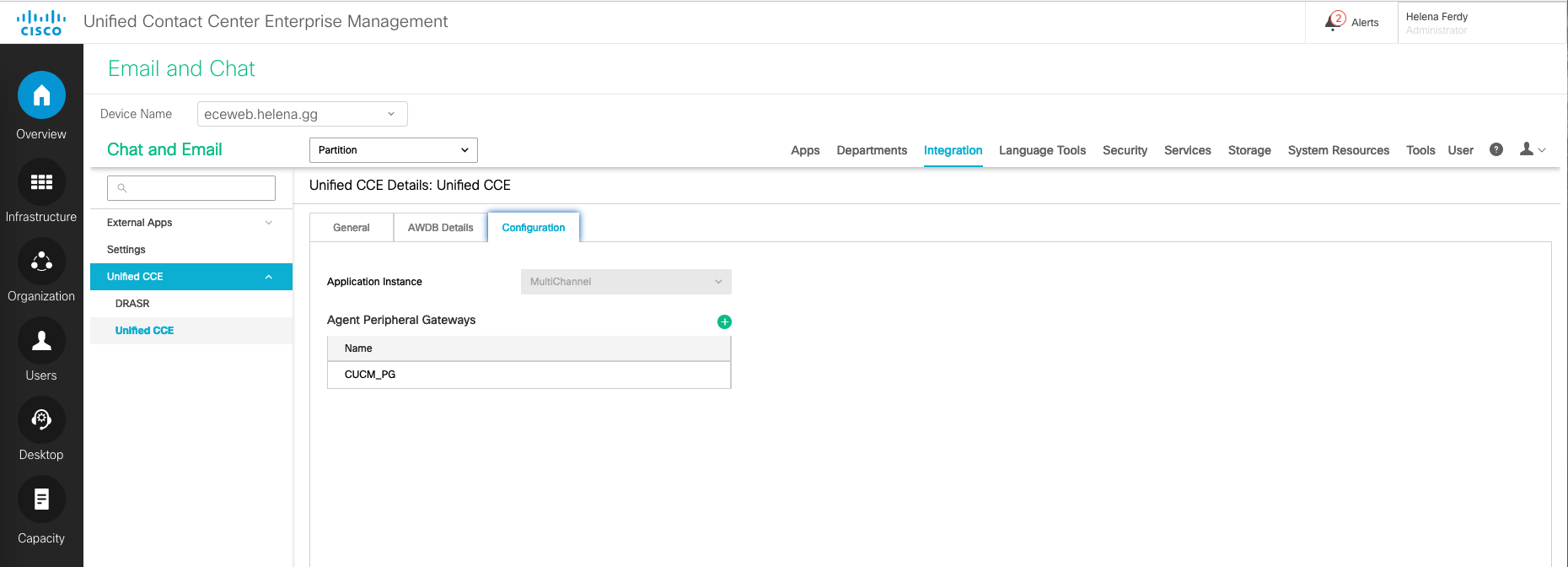The height and width of the screenshot is (567, 1568).
Task: Open the user profile dropdown icon
Action: click(1532, 149)
